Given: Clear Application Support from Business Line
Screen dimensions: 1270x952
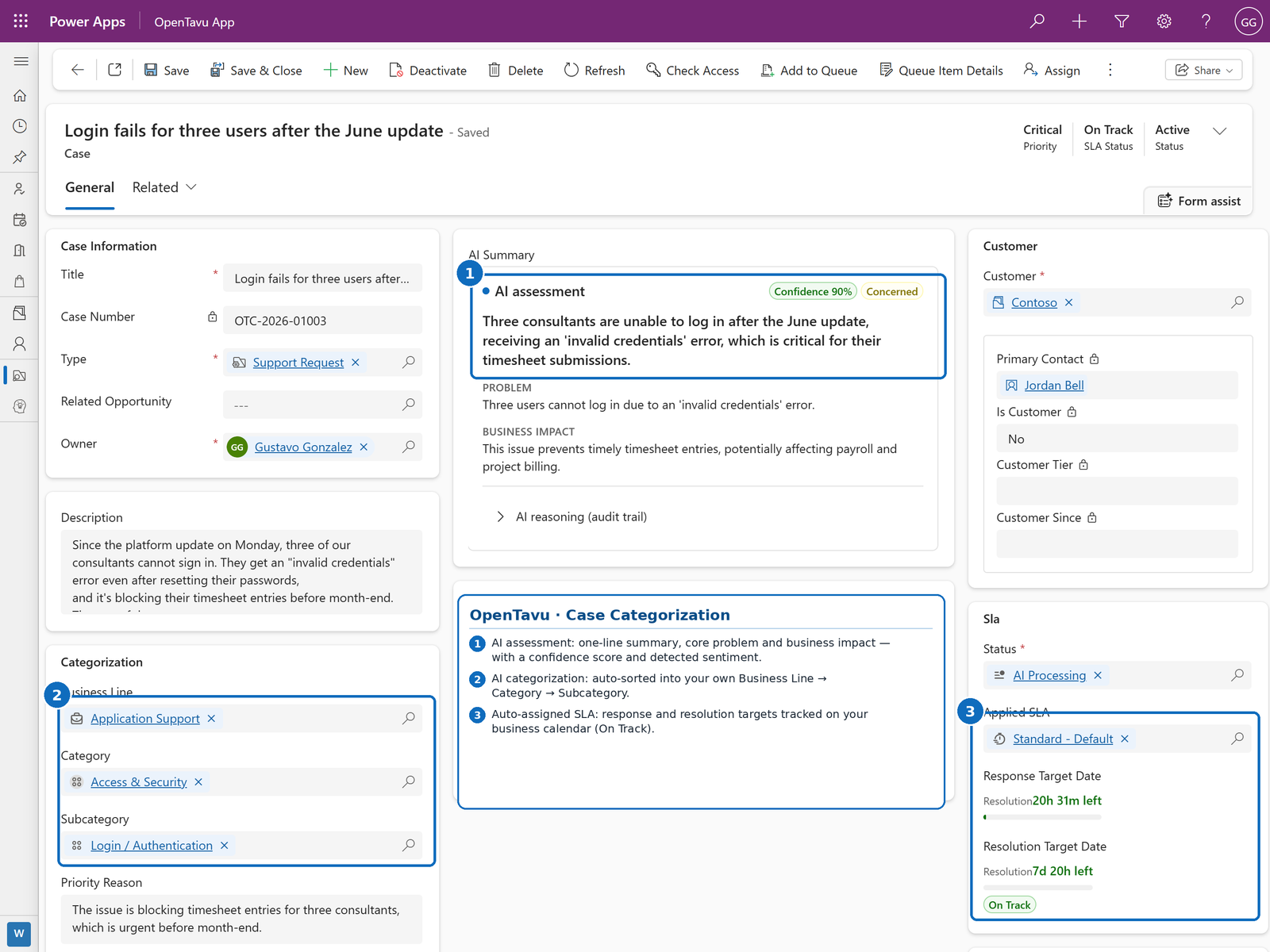Looking at the screenshot, I should pos(211,719).
